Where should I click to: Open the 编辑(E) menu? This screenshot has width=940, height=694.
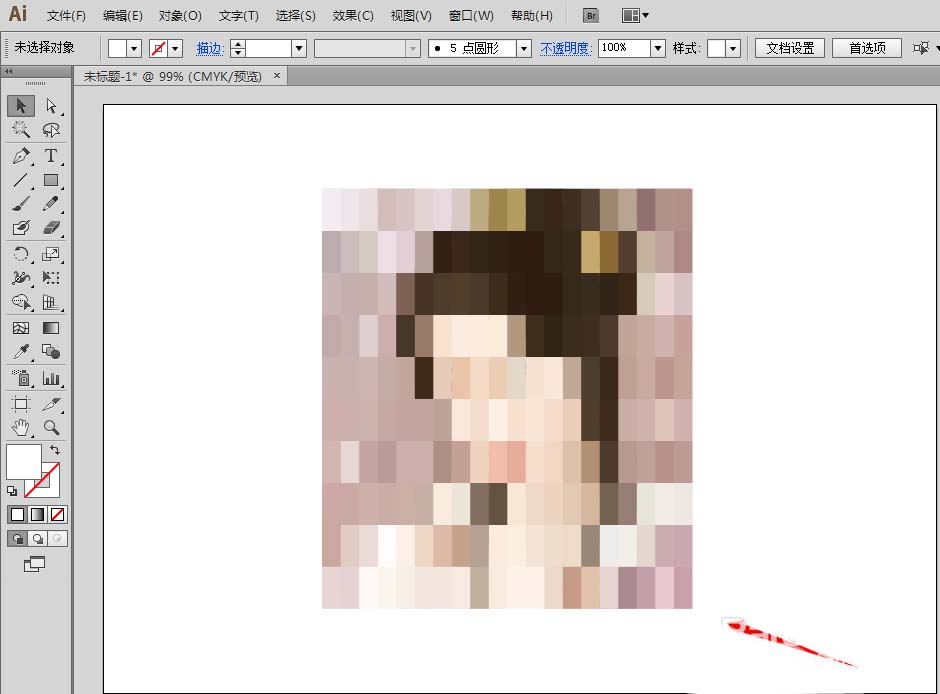pos(122,16)
